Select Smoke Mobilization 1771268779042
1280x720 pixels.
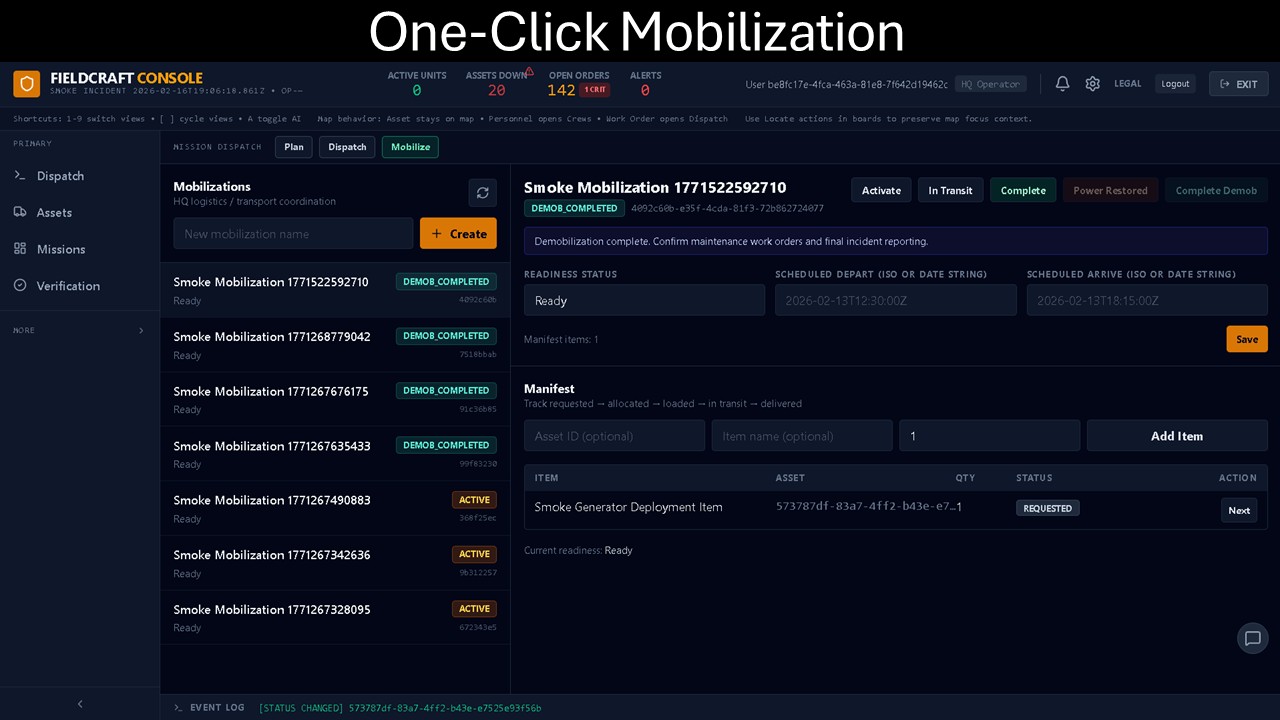[x=335, y=345]
